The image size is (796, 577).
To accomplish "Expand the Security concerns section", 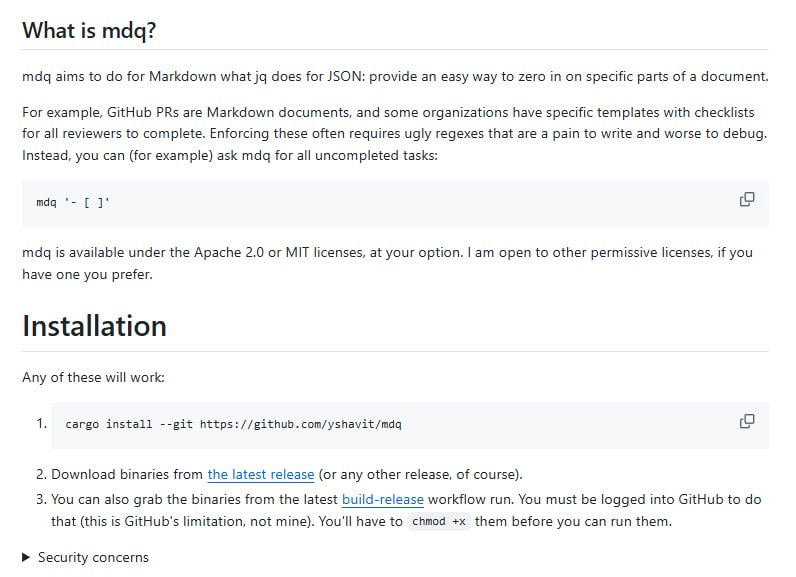I will click(x=92, y=557).
